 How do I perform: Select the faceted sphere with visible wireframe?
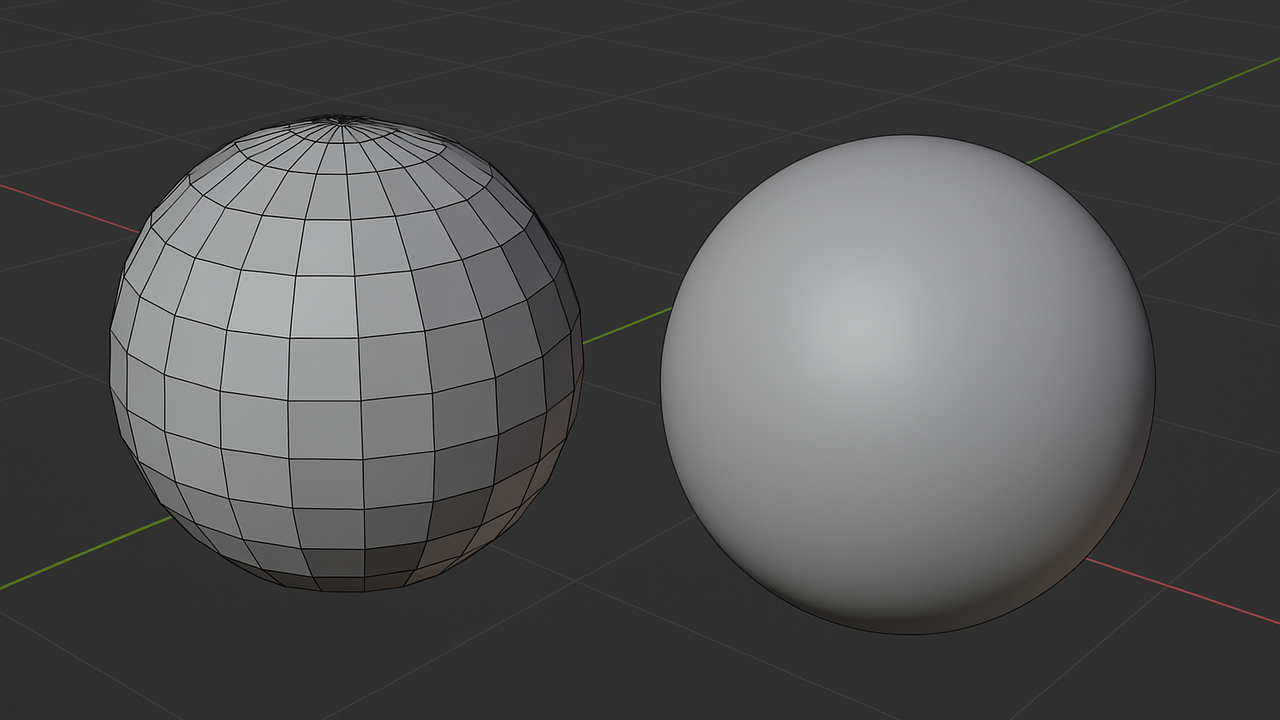click(346, 353)
